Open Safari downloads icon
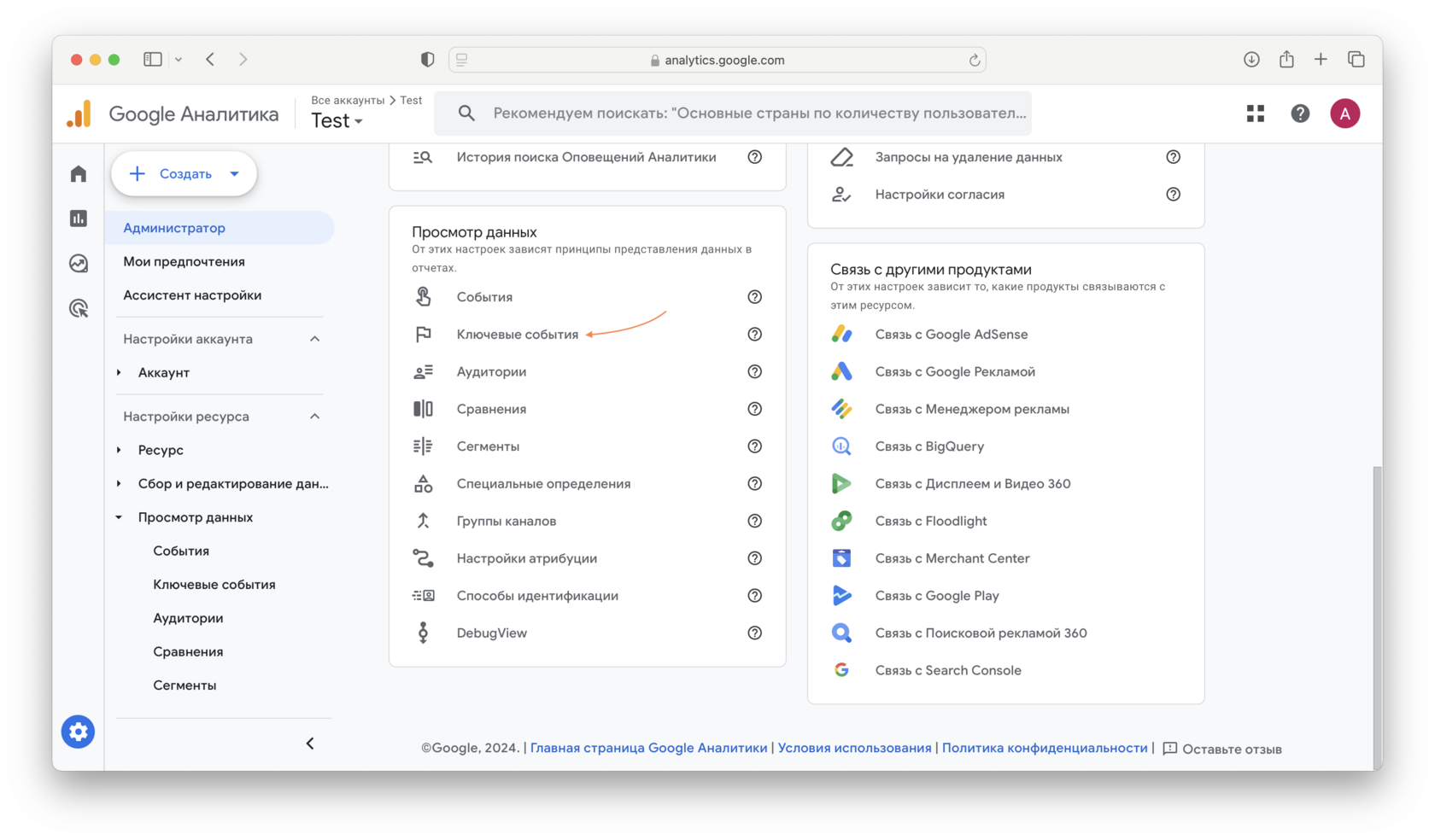The width and height of the screenshot is (1435, 840). (1251, 59)
